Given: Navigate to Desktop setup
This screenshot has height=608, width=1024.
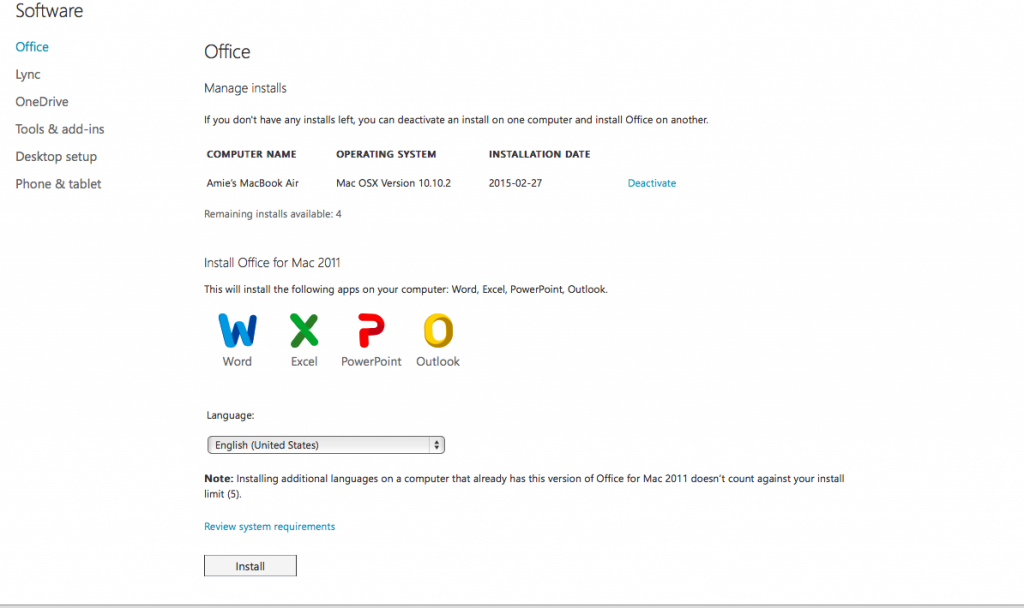Looking at the screenshot, I should [x=56, y=157].
